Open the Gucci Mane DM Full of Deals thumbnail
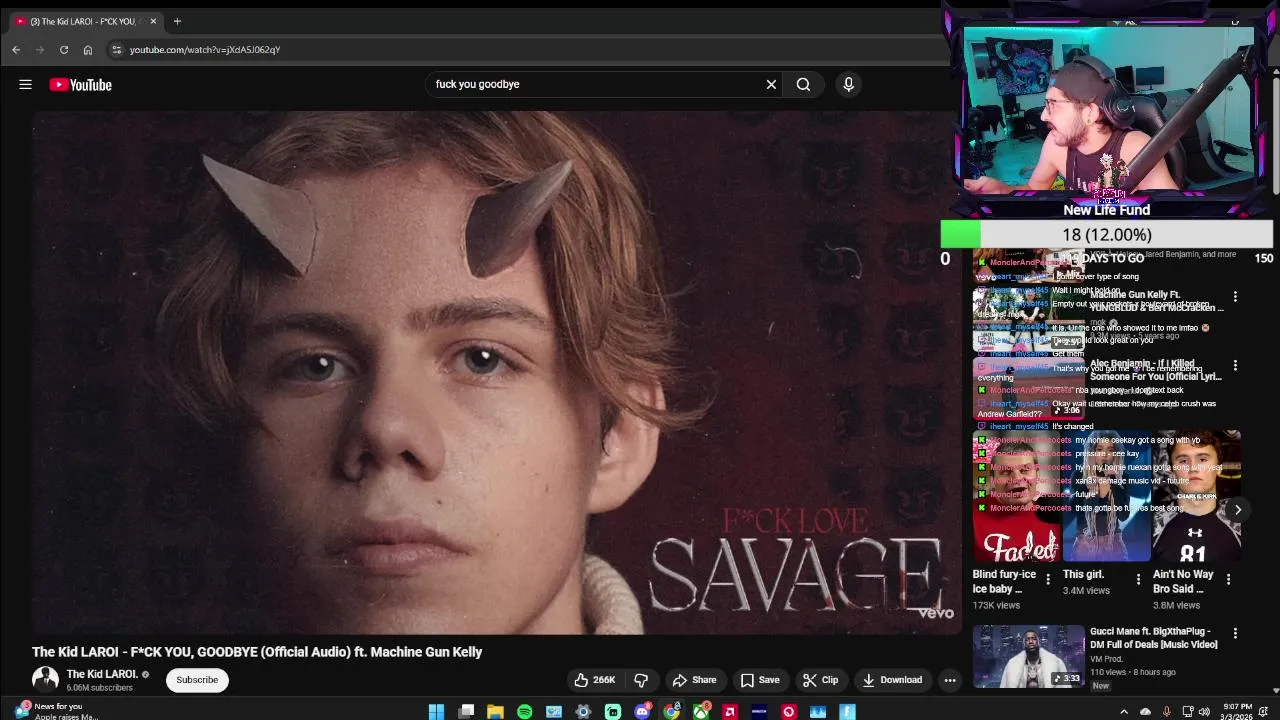The height and width of the screenshot is (720, 1280). [1029, 657]
